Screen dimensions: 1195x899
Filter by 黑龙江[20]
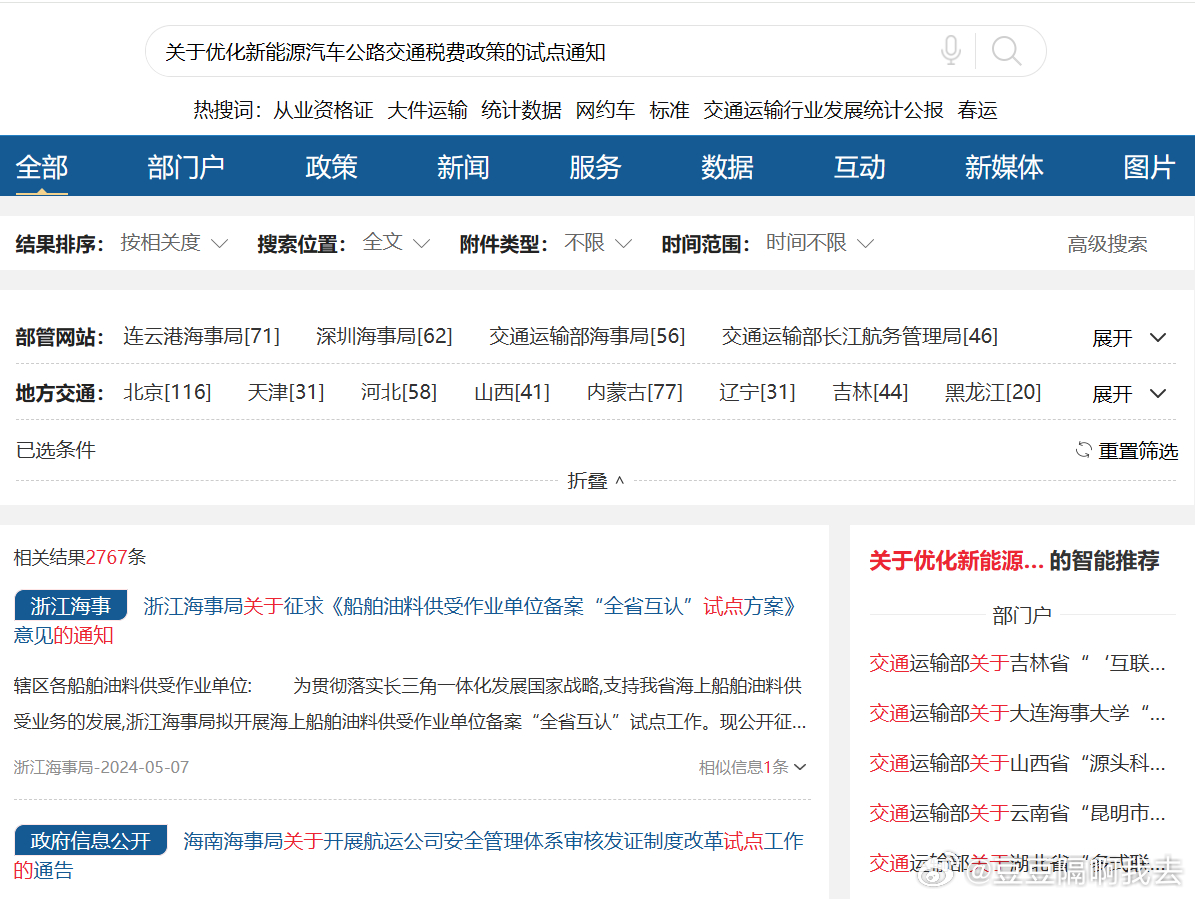point(992,392)
